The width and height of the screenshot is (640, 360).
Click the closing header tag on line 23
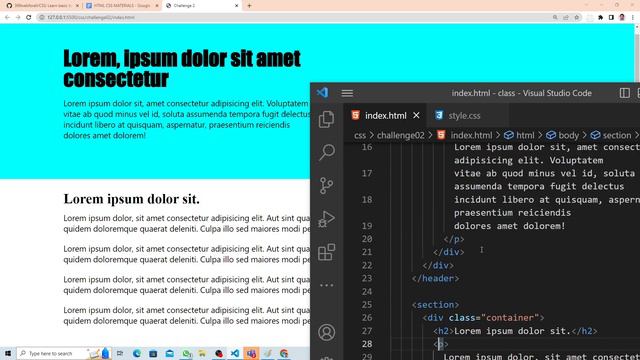coord(435,278)
